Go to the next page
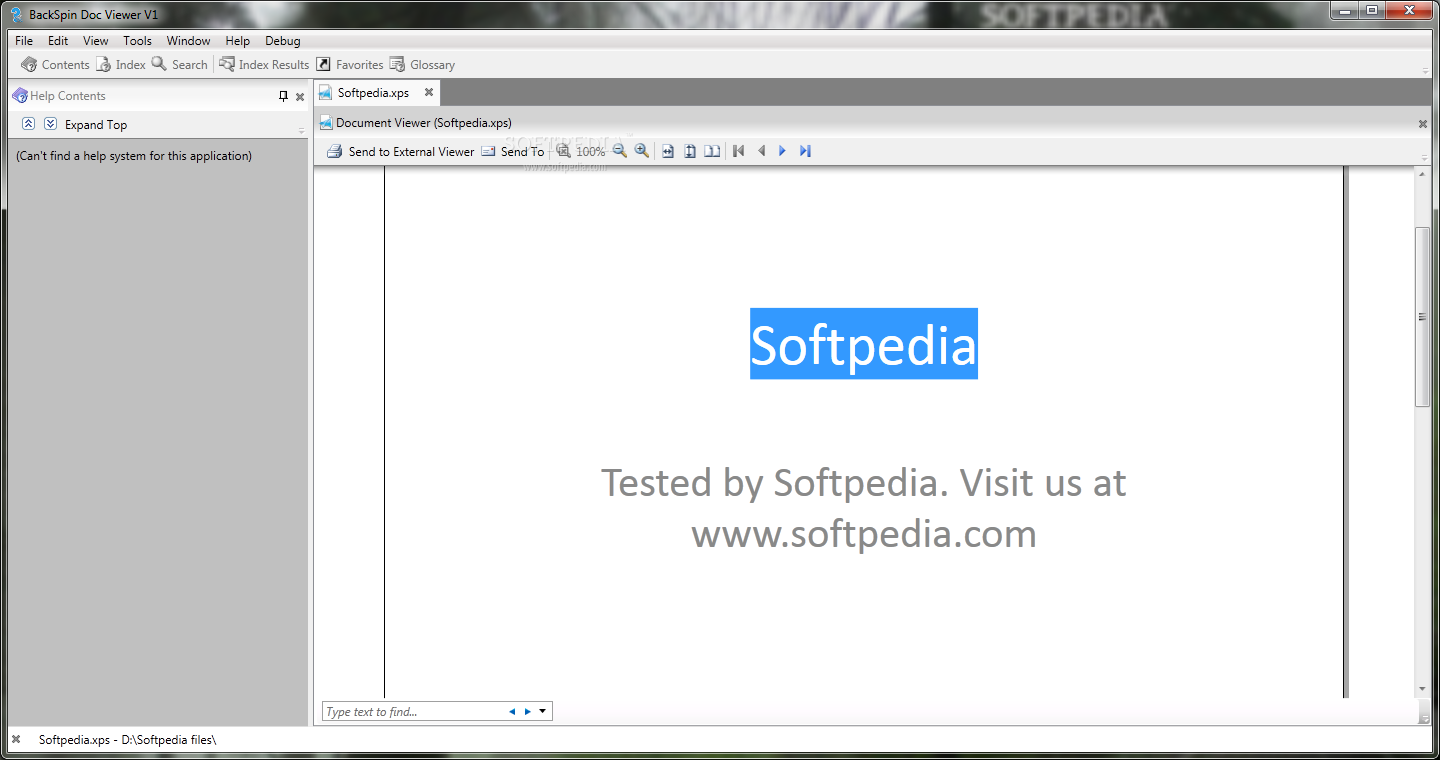This screenshot has width=1440, height=760. pos(783,151)
